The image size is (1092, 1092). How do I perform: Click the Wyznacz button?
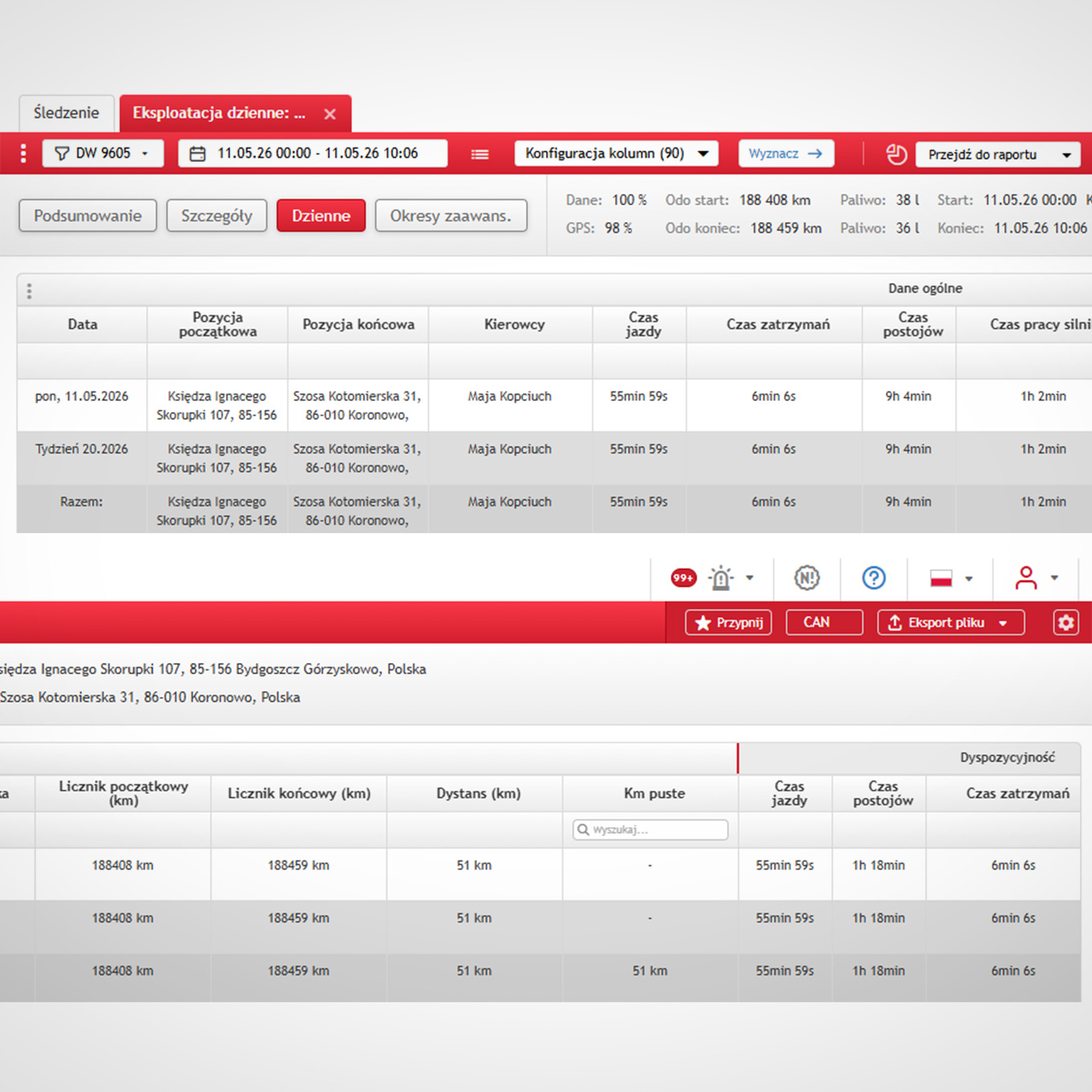click(x=786, y=153)
